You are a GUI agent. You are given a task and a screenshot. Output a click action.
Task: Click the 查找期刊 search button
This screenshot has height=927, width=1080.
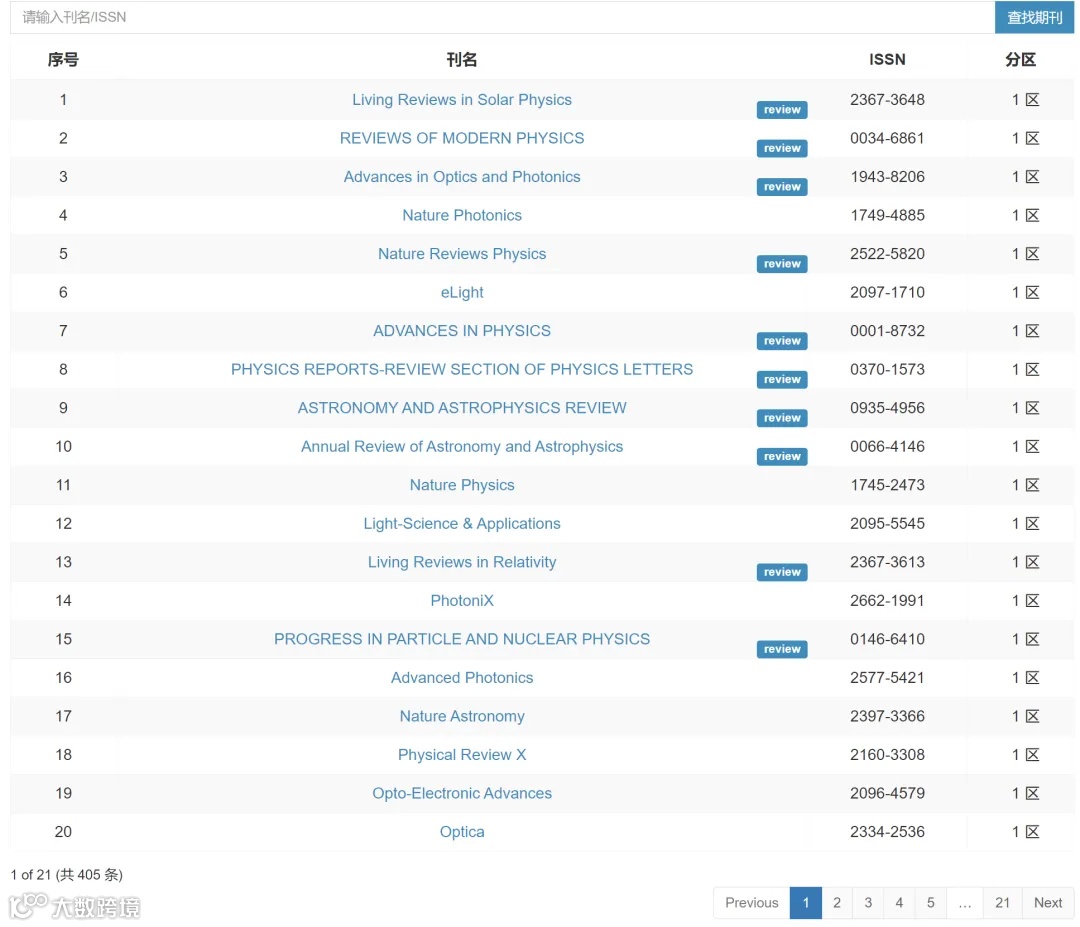click(1034, 17)
